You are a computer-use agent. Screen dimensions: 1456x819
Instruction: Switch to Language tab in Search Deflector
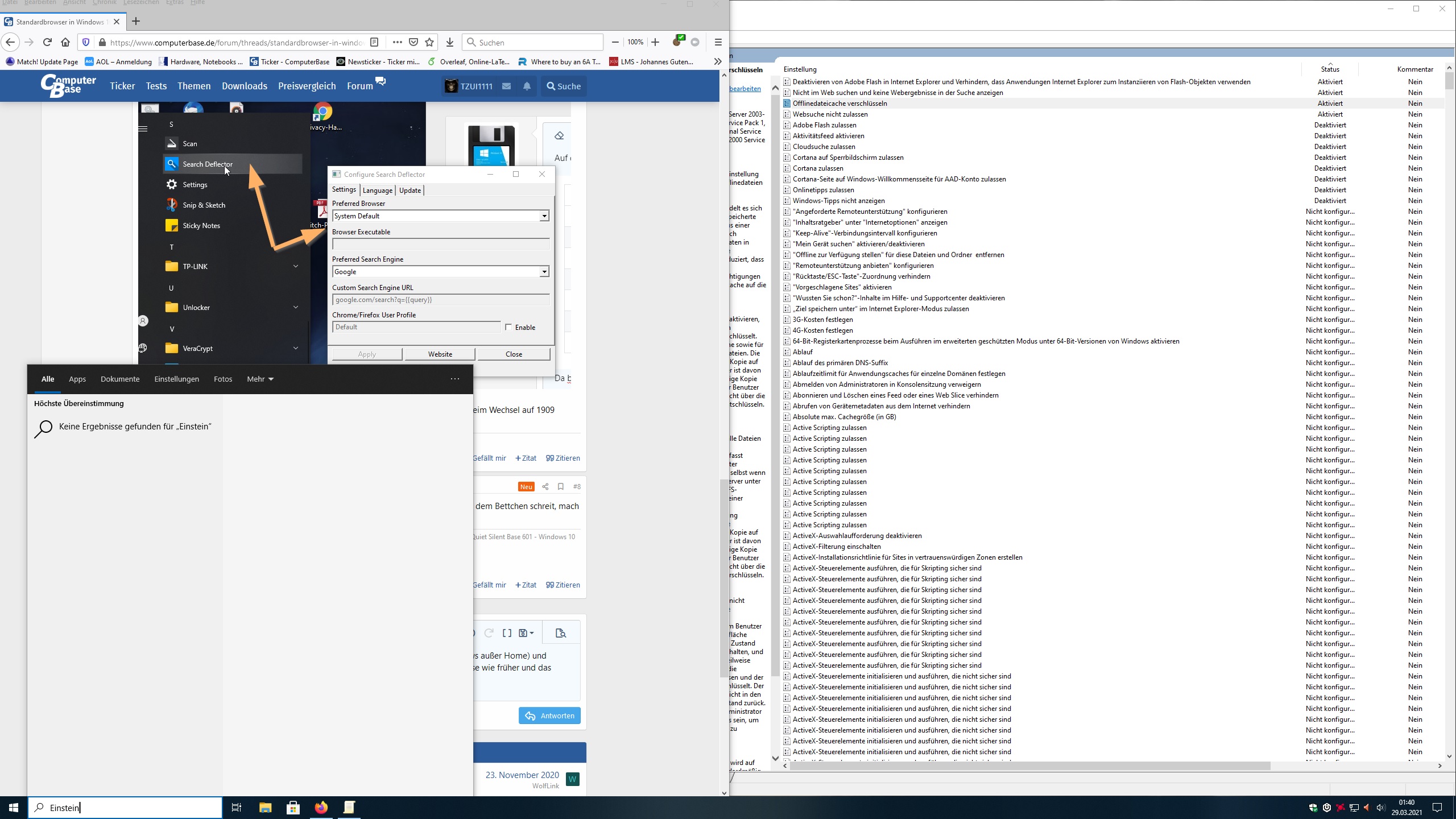click(378, 191)
